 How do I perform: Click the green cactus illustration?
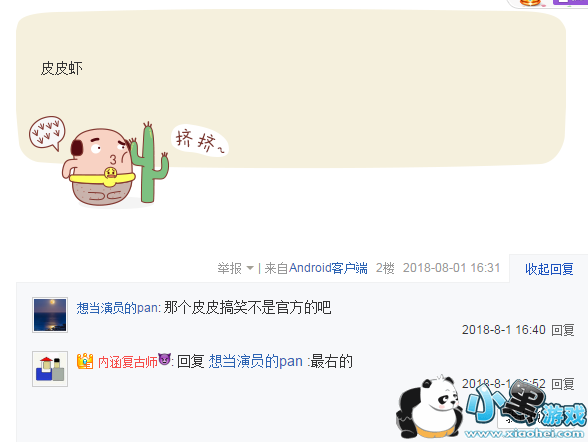tap(150, 162)
